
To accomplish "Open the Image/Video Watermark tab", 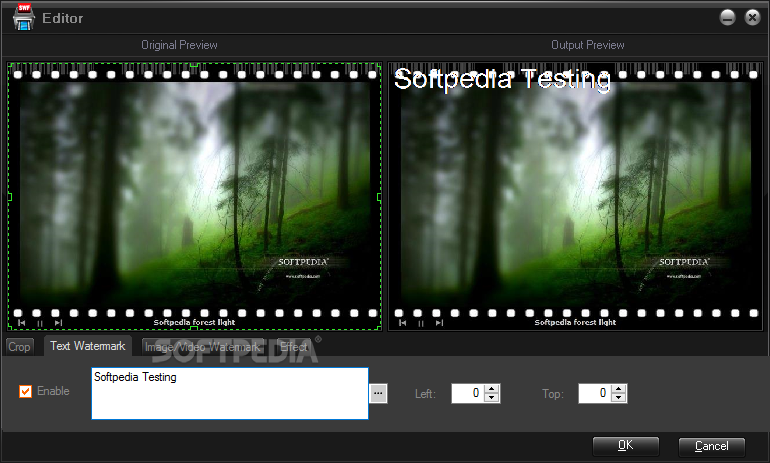I will click(x=203, y=347).
